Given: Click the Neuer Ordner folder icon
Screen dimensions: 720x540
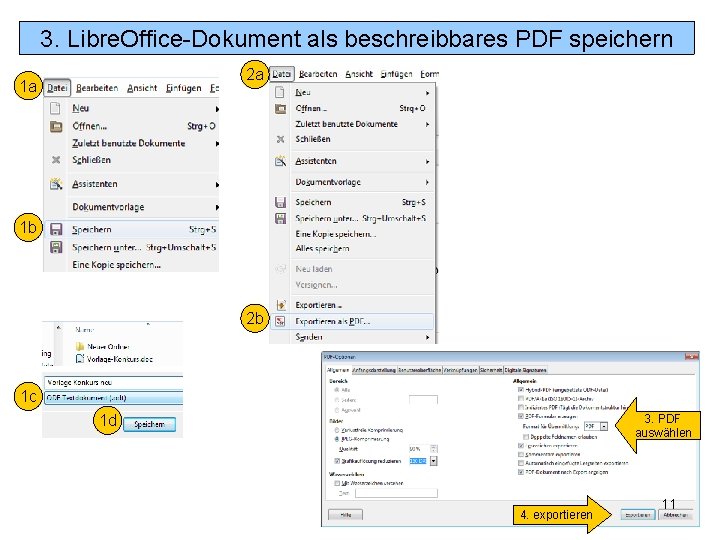Looking at the screenshot, I should click(80, 347).
